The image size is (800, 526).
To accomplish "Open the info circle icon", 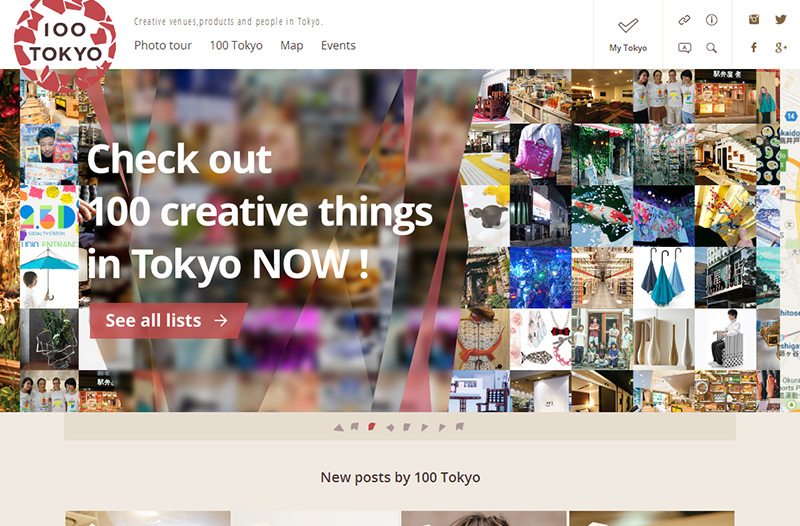I will (x=712, y=20).
